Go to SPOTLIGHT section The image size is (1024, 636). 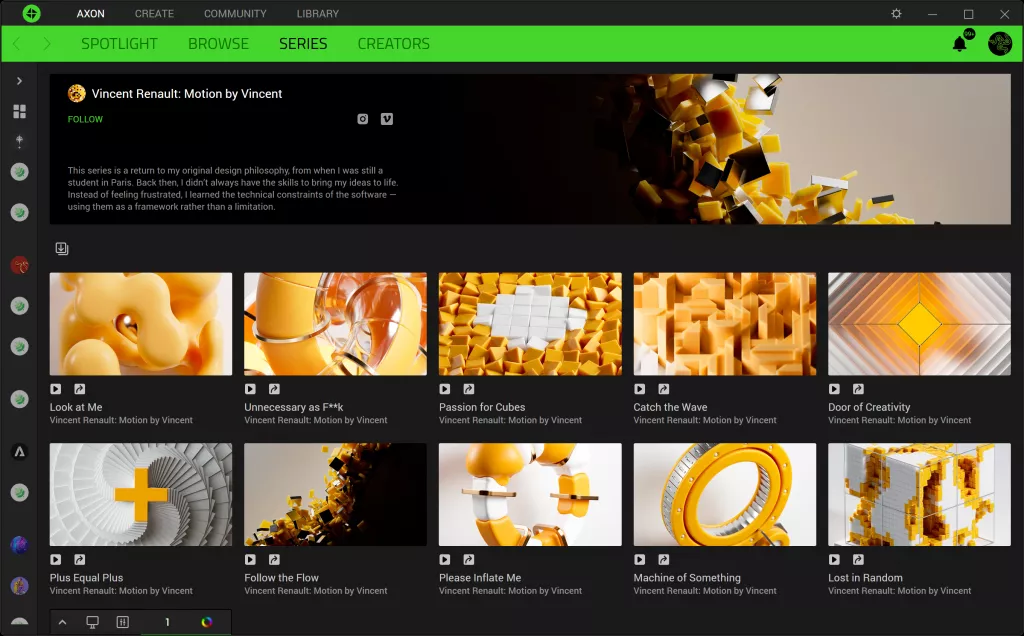click(x=119, y=44)
